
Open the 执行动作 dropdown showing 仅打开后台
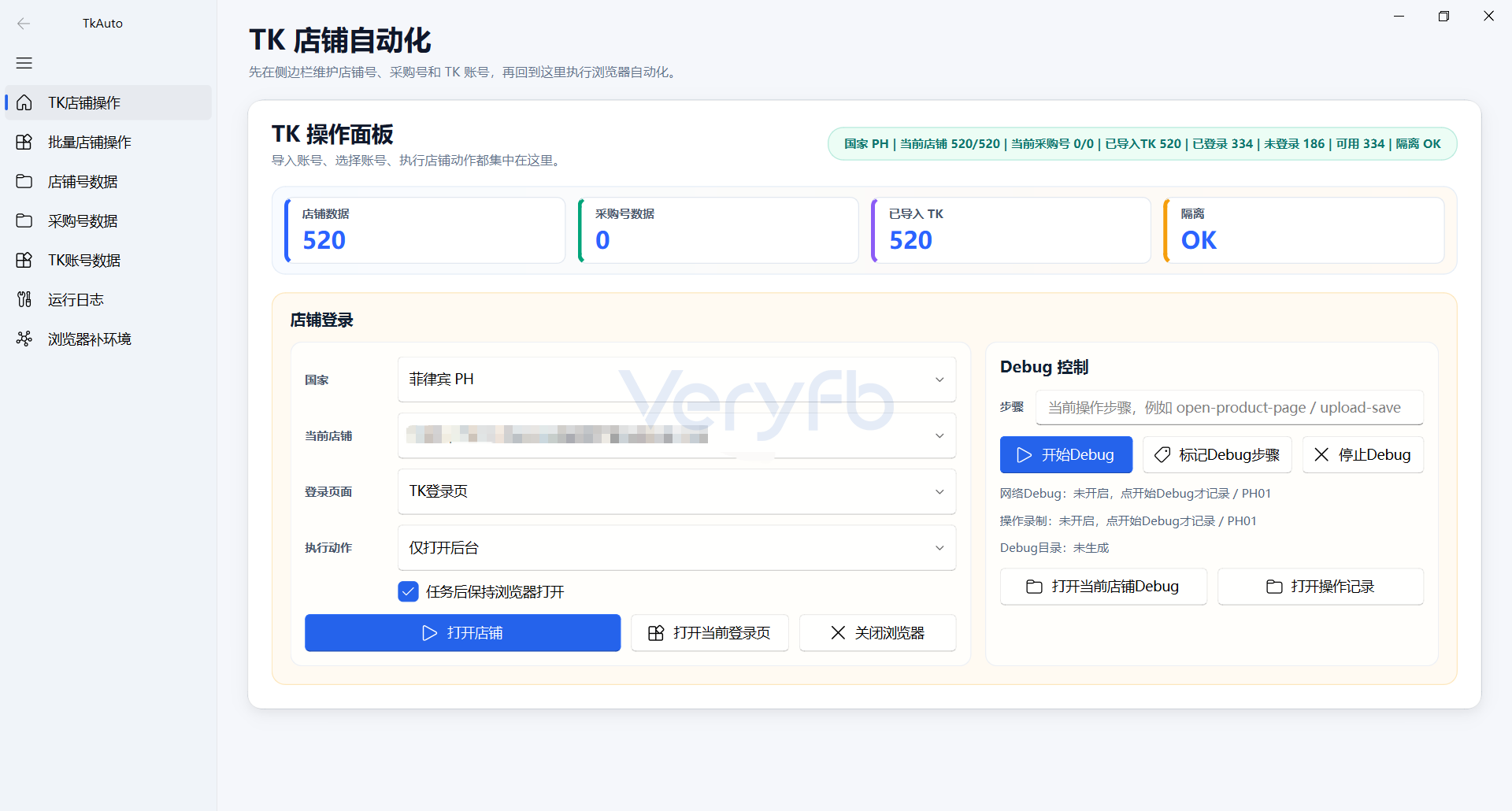676,547
